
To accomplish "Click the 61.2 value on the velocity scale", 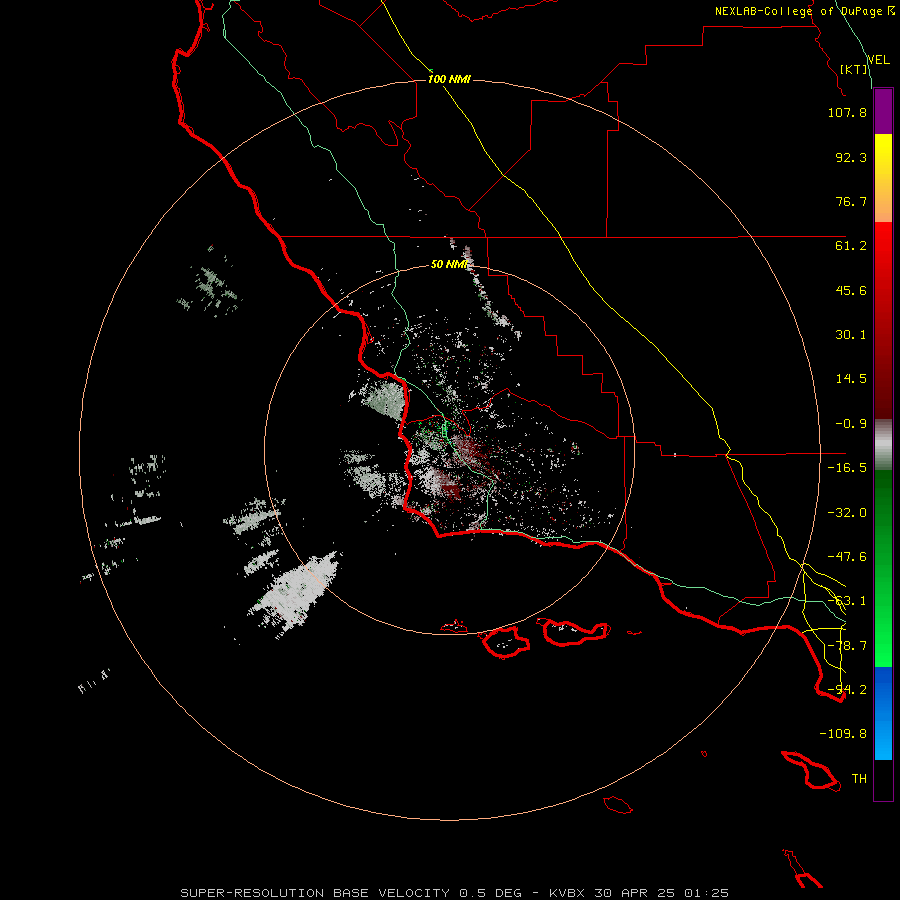I will (x=851, y=246).
